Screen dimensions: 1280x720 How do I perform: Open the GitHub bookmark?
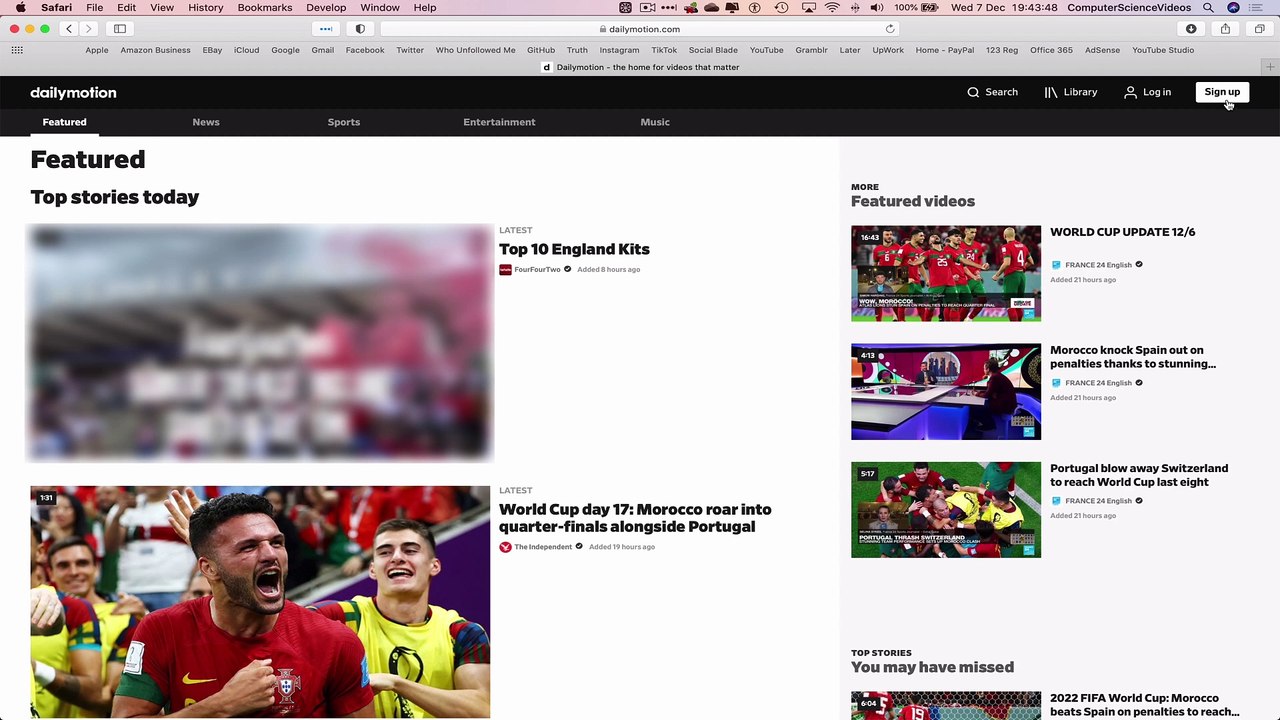point(541,50)
